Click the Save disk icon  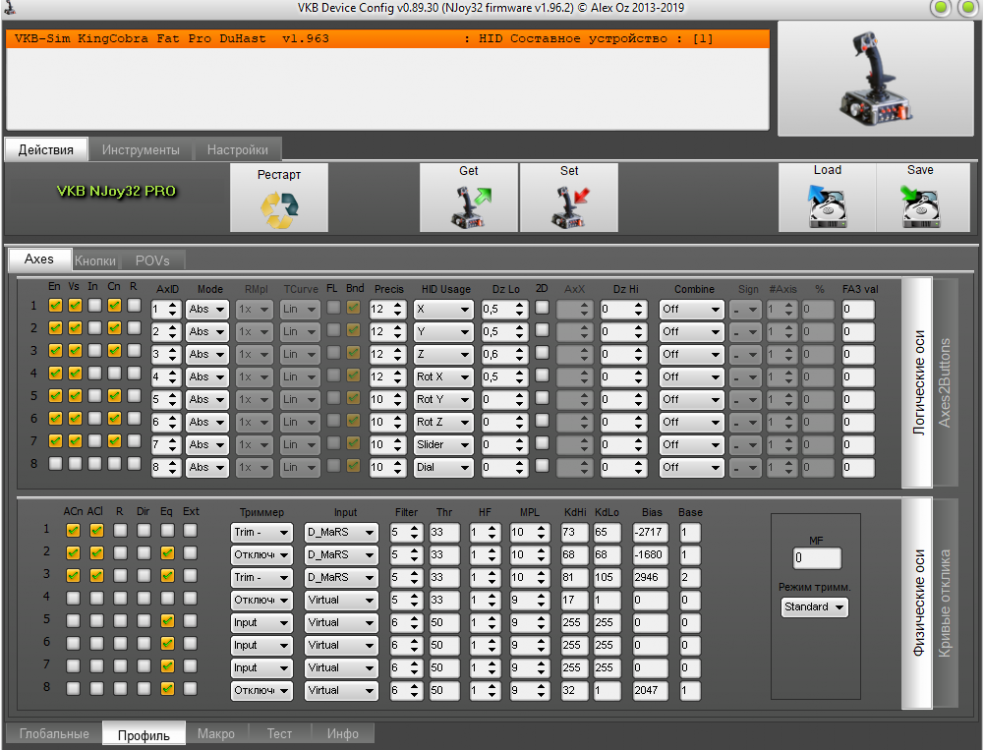pyautogui.click(x=920, y=207)
